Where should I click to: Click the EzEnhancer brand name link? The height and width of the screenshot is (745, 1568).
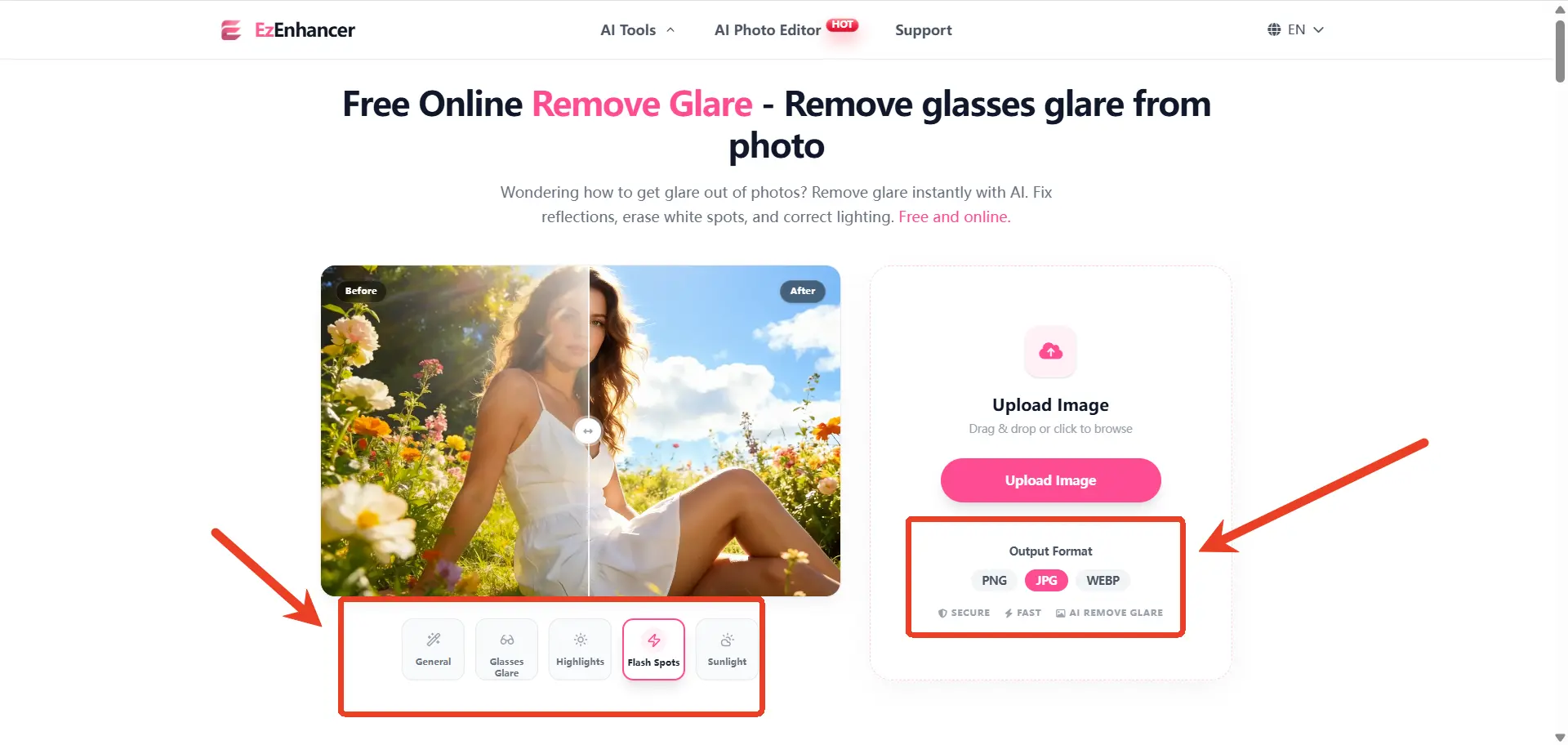click(305, 30)
